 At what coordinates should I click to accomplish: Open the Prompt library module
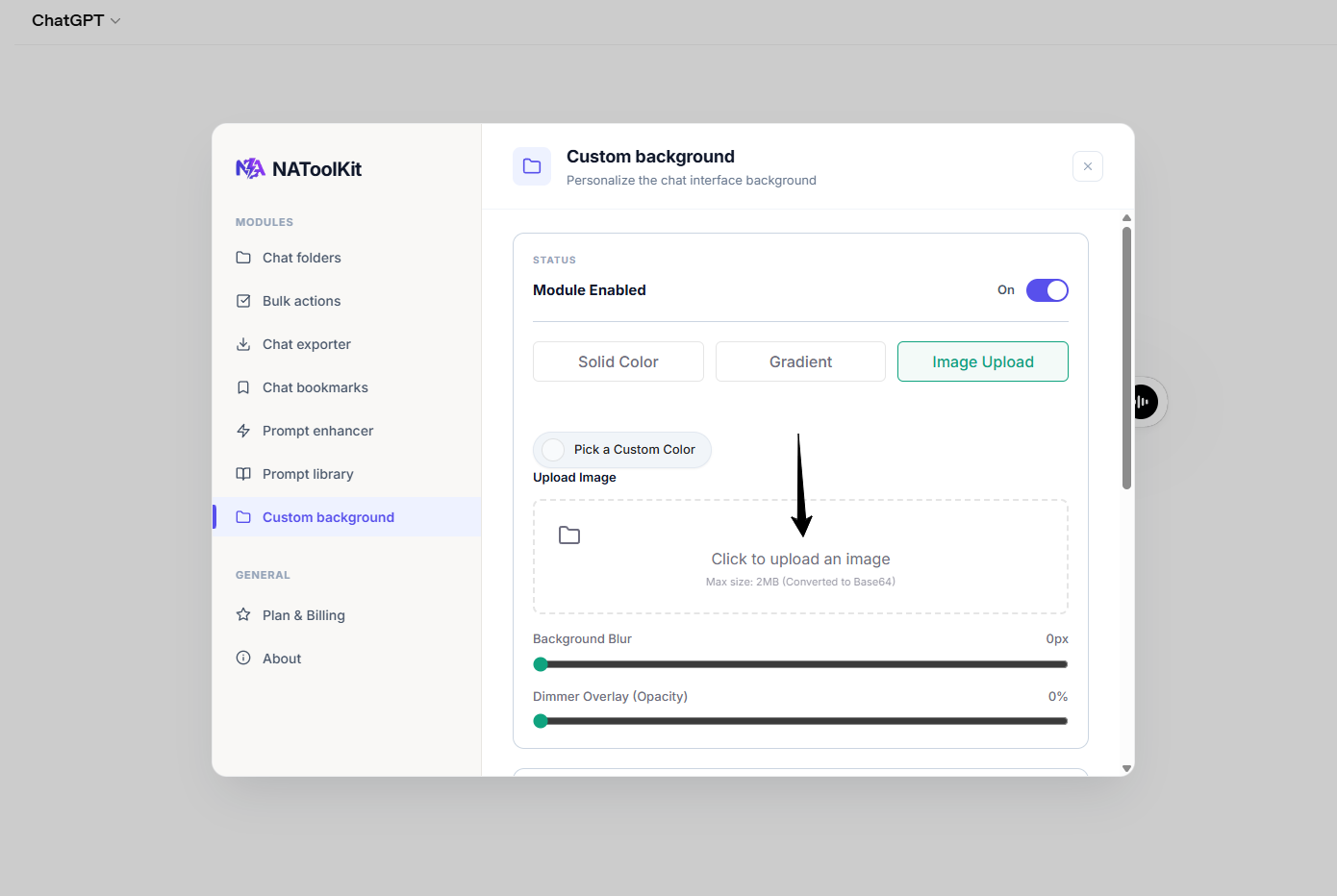pos(346,474)
